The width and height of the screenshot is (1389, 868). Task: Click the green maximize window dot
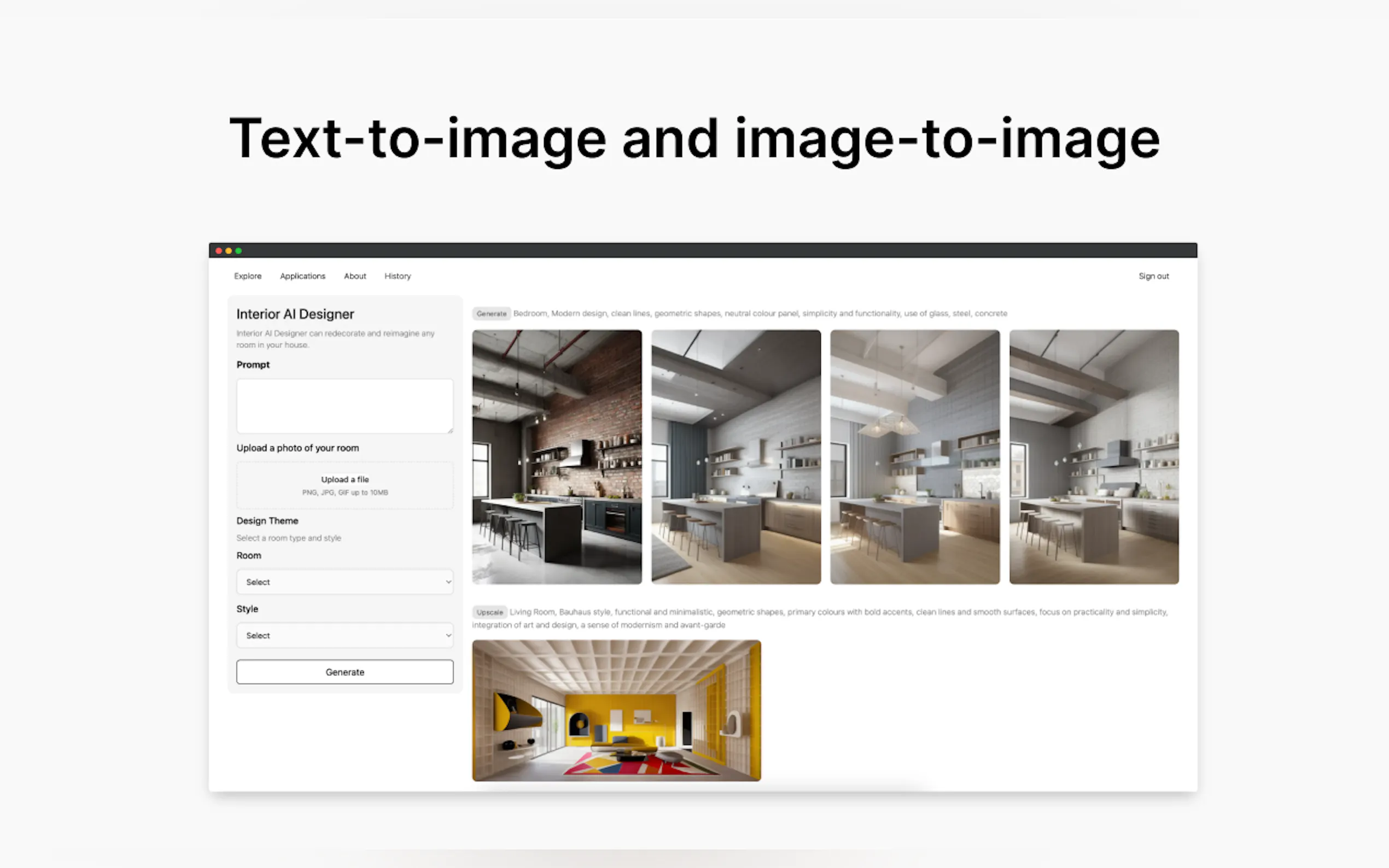click(238, 251)
